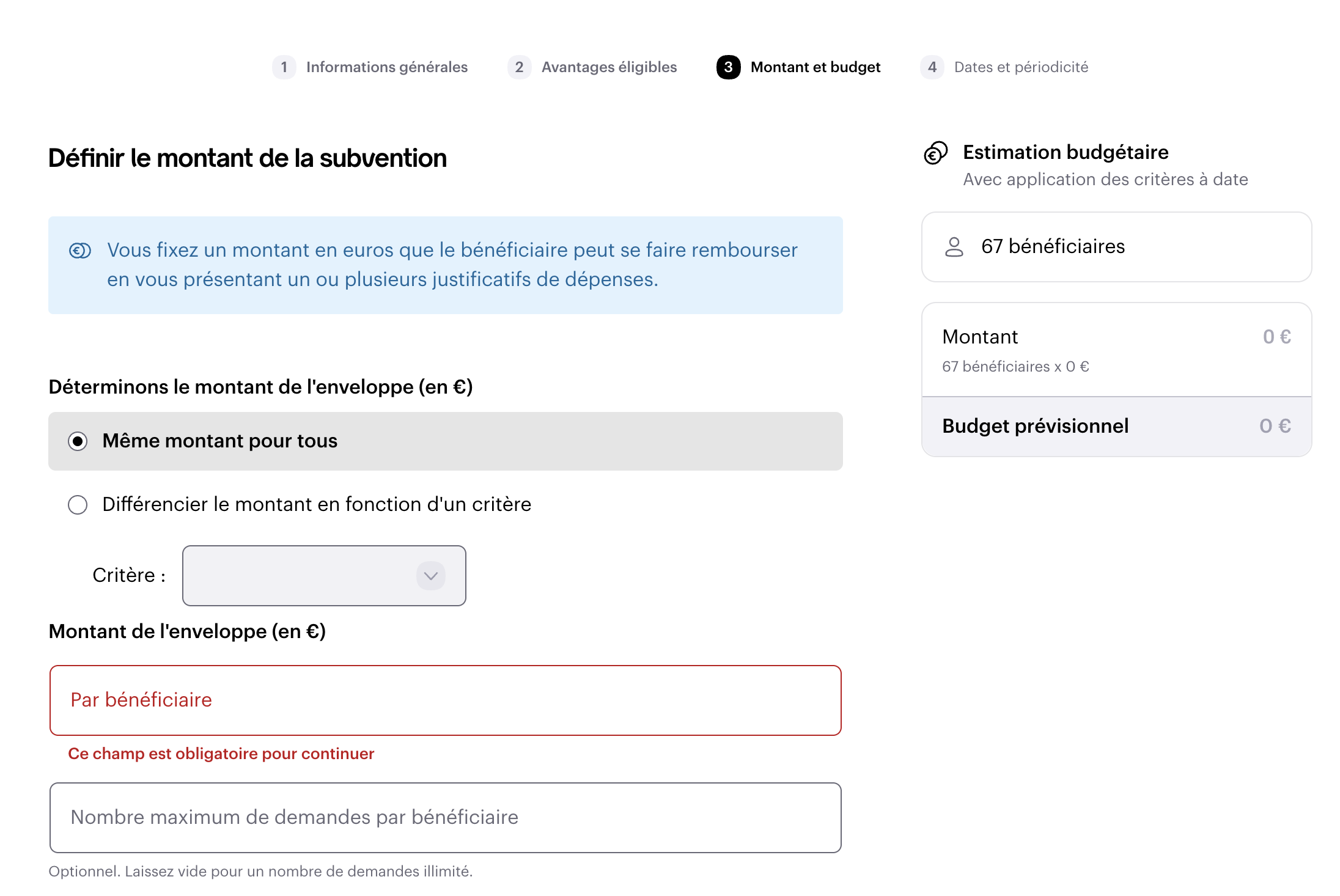This screenshot has height=896, width=1340.
Task: Click the Budget prévisionnel total row
Action: pyautogui.click(x=1117, y=427)
